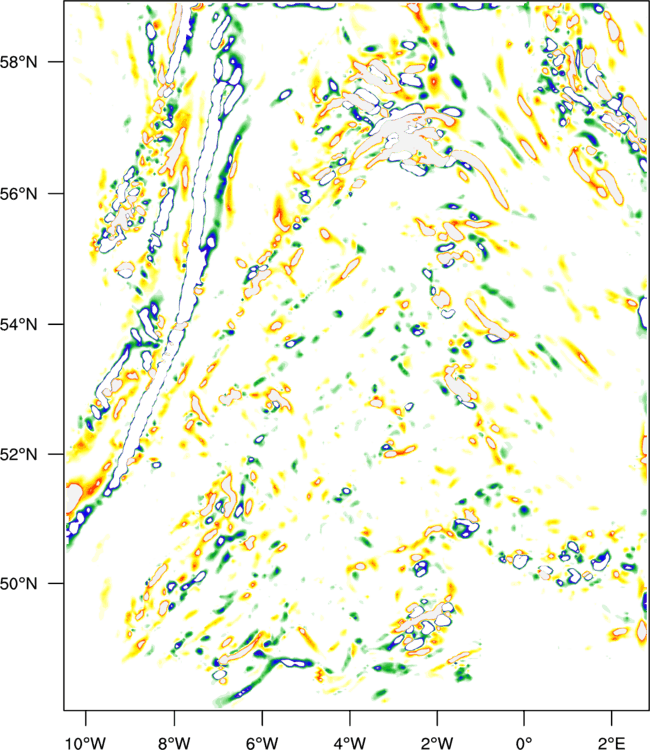Select the 2°W longitude label

[437, 742]
